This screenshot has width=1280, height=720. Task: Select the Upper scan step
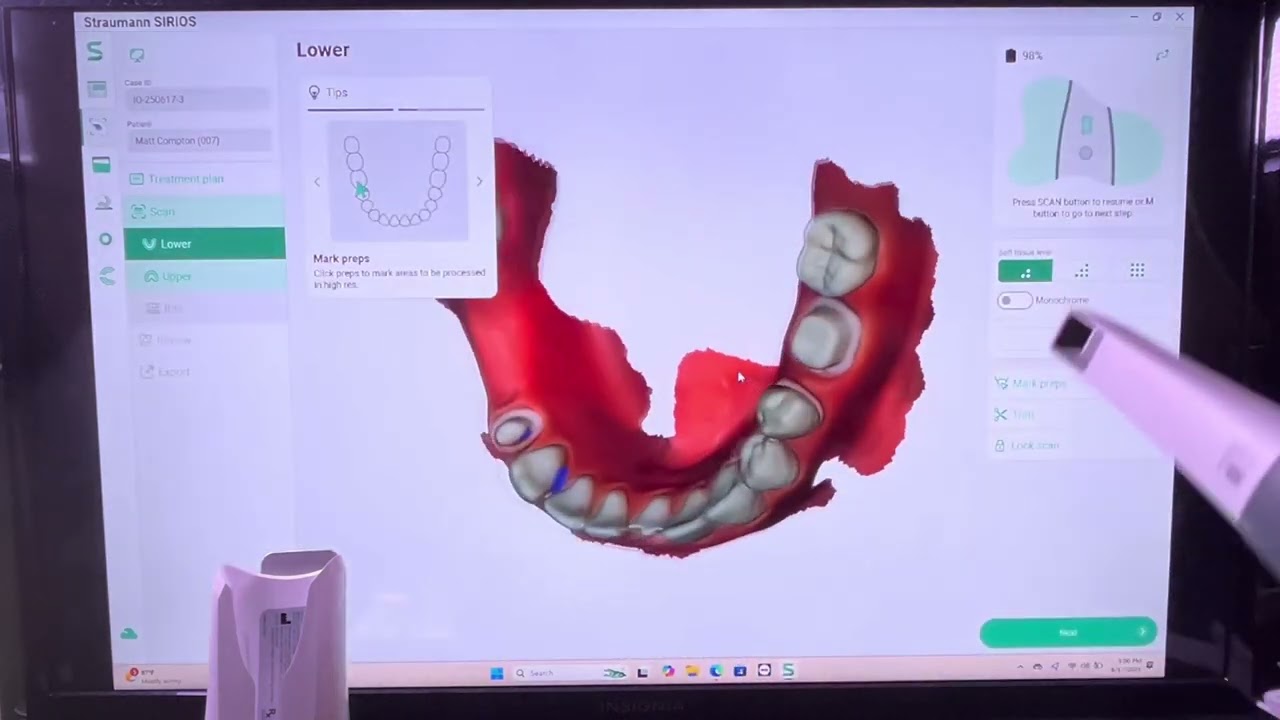coord(205,276)
